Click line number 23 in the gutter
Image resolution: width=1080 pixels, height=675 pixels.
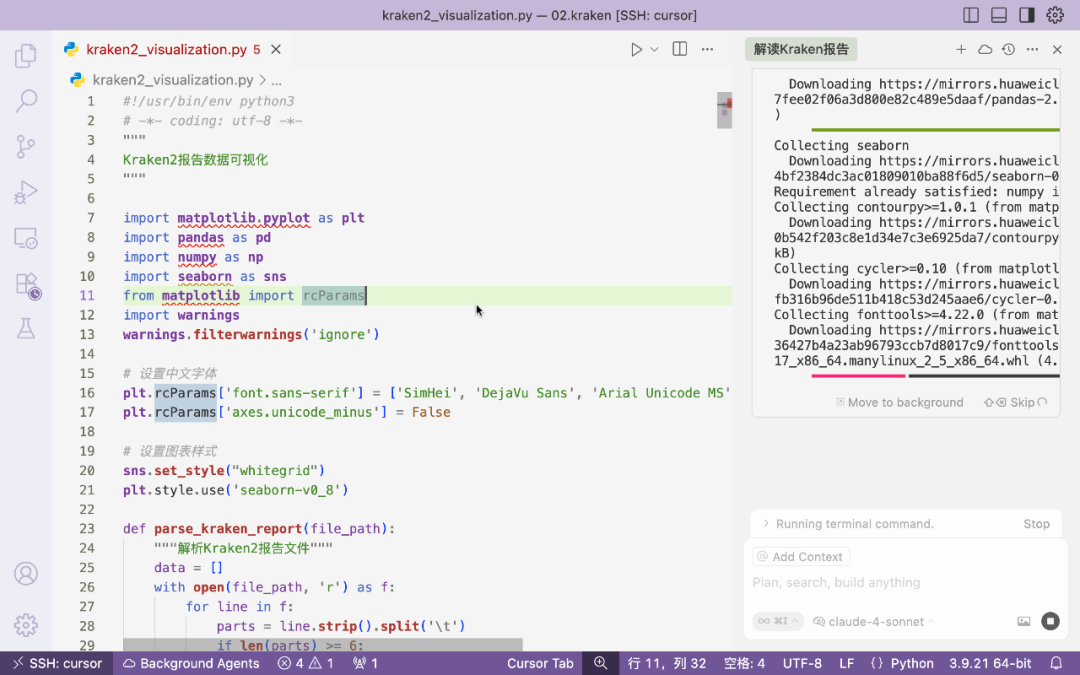tap(87, 529)
